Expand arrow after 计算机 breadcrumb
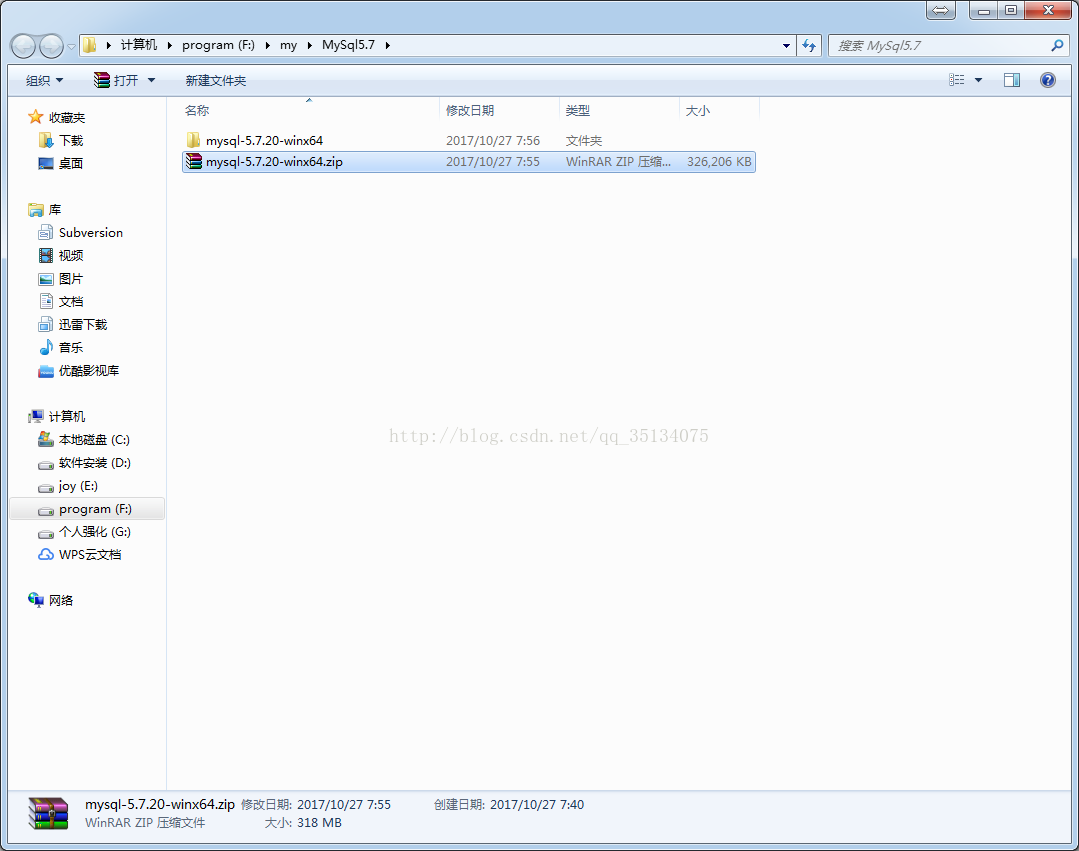 [169, 45]
